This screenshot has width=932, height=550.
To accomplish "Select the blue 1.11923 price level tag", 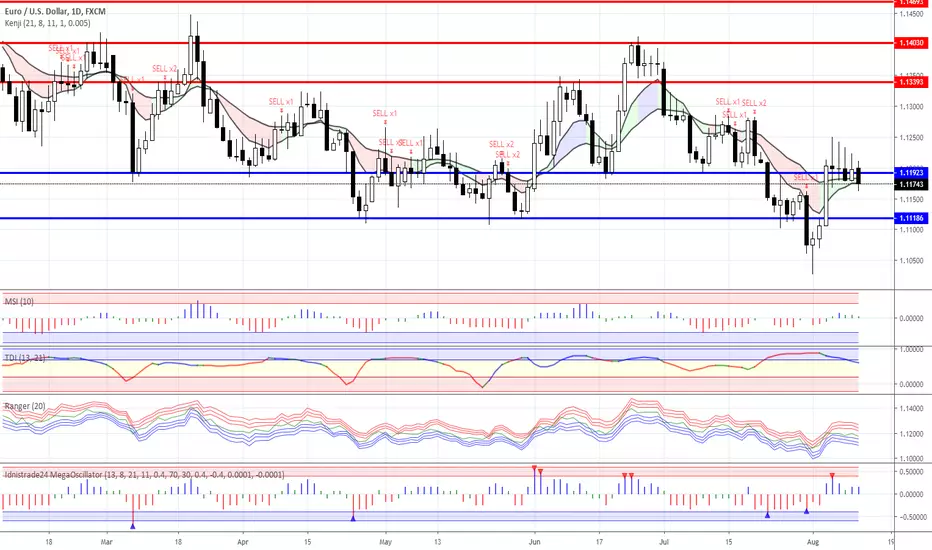I will (911, 173).
